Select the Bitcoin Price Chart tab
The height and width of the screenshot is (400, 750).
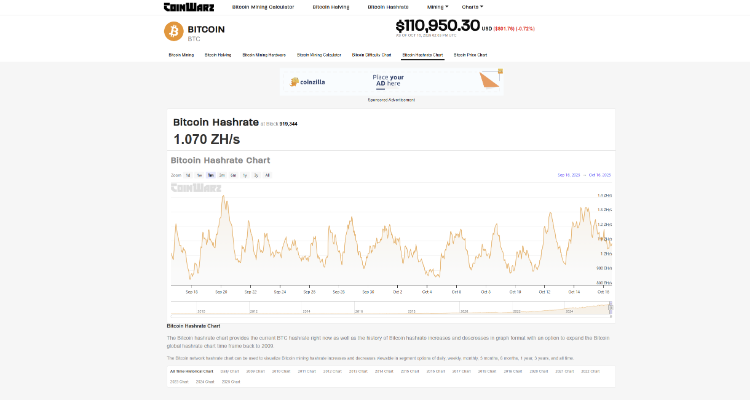[470, 55]
